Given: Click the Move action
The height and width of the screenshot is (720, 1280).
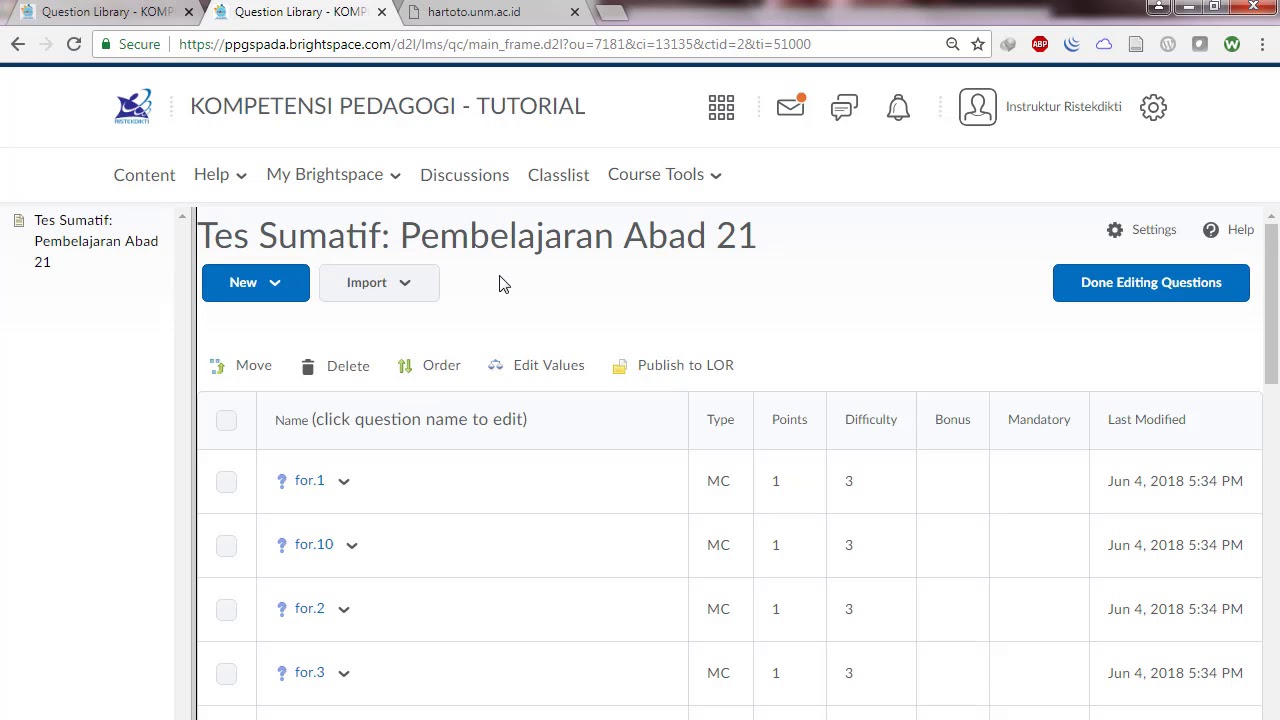Looking at the screenshot, I should [x=241, y=366].
